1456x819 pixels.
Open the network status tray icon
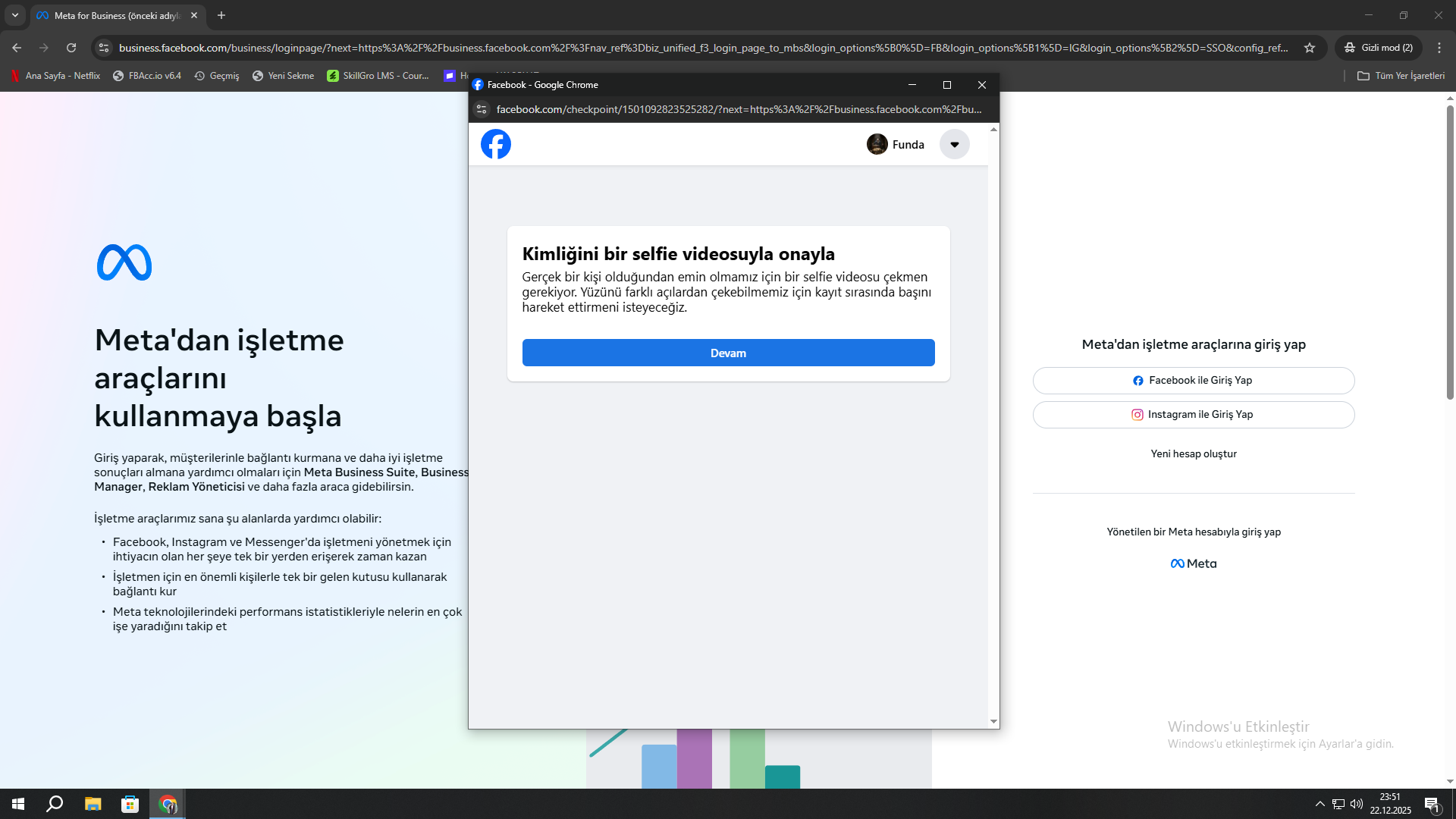click(1338, 804)
